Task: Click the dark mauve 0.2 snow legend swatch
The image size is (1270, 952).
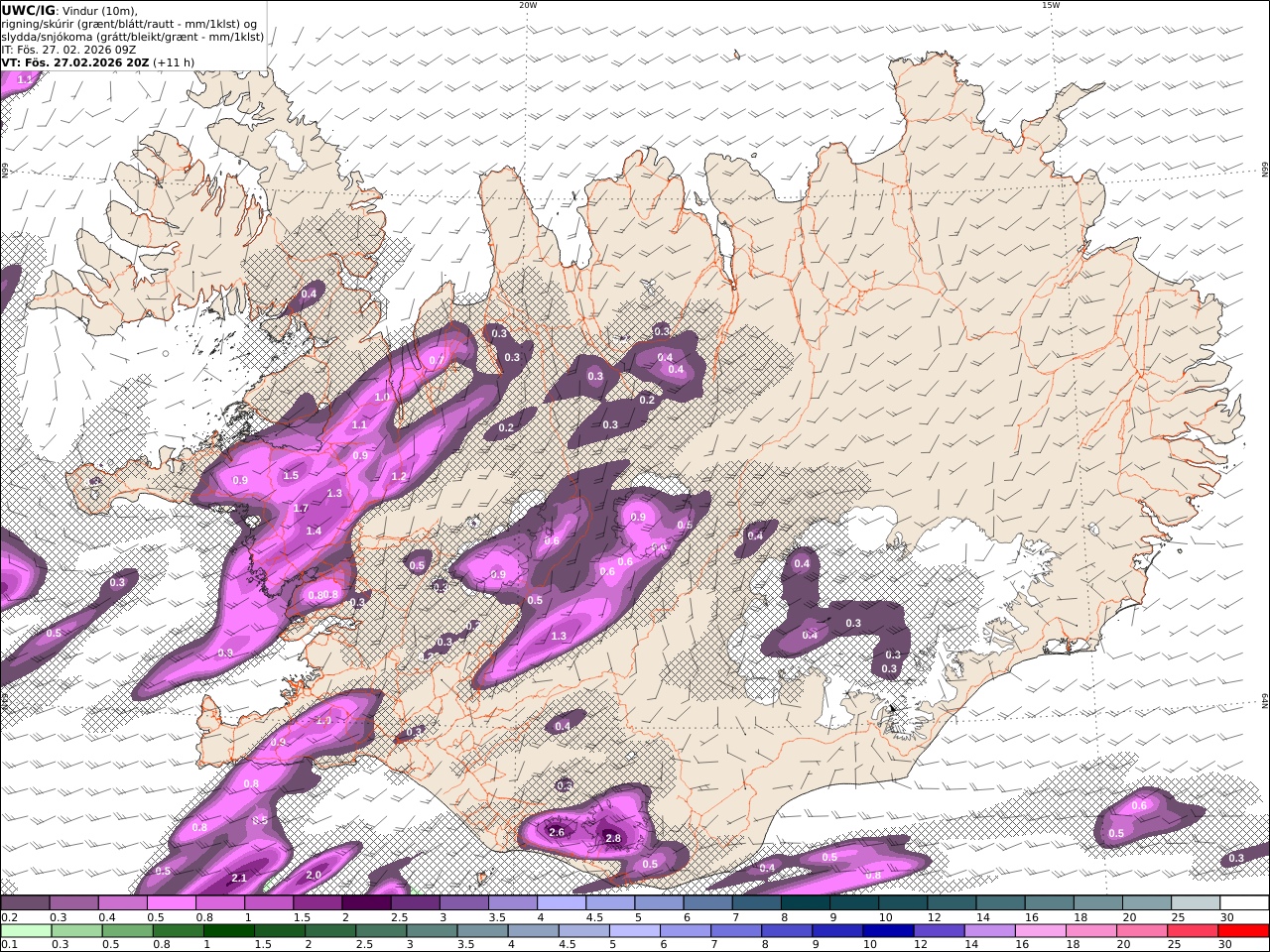Action: 25,902
